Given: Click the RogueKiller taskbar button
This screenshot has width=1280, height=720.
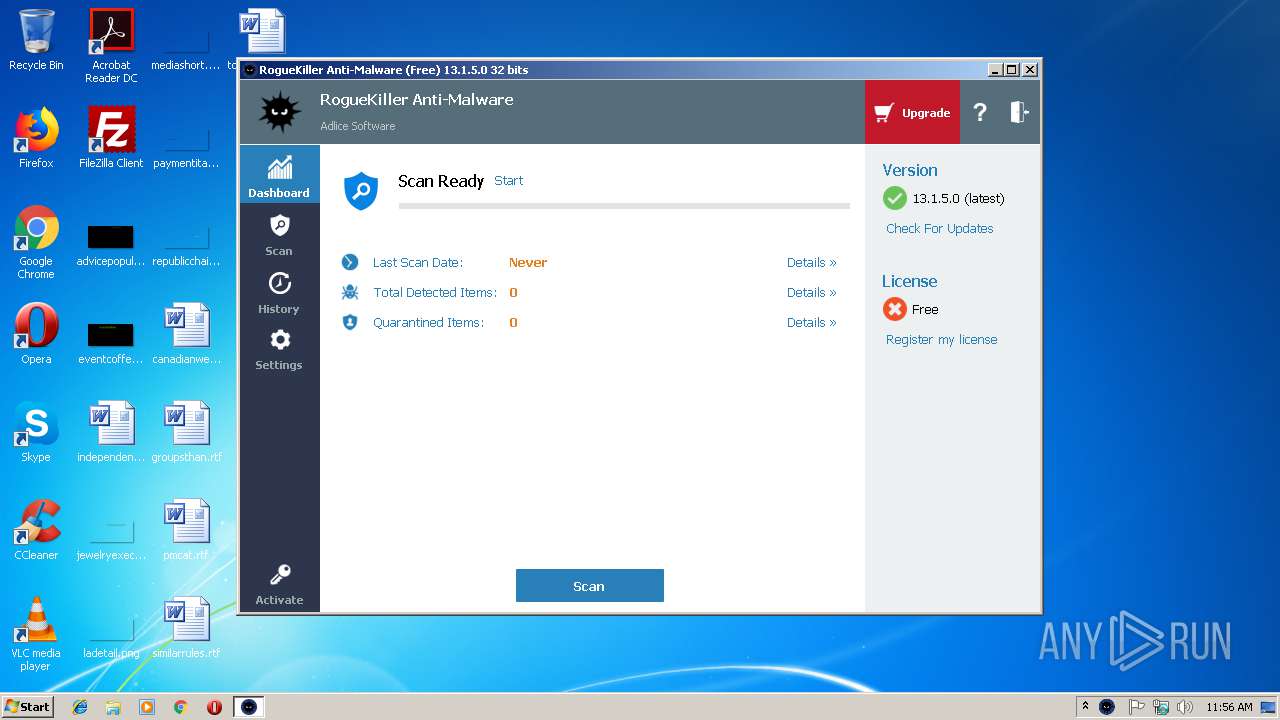Looking at the screenshot, I should pos(249,707).
